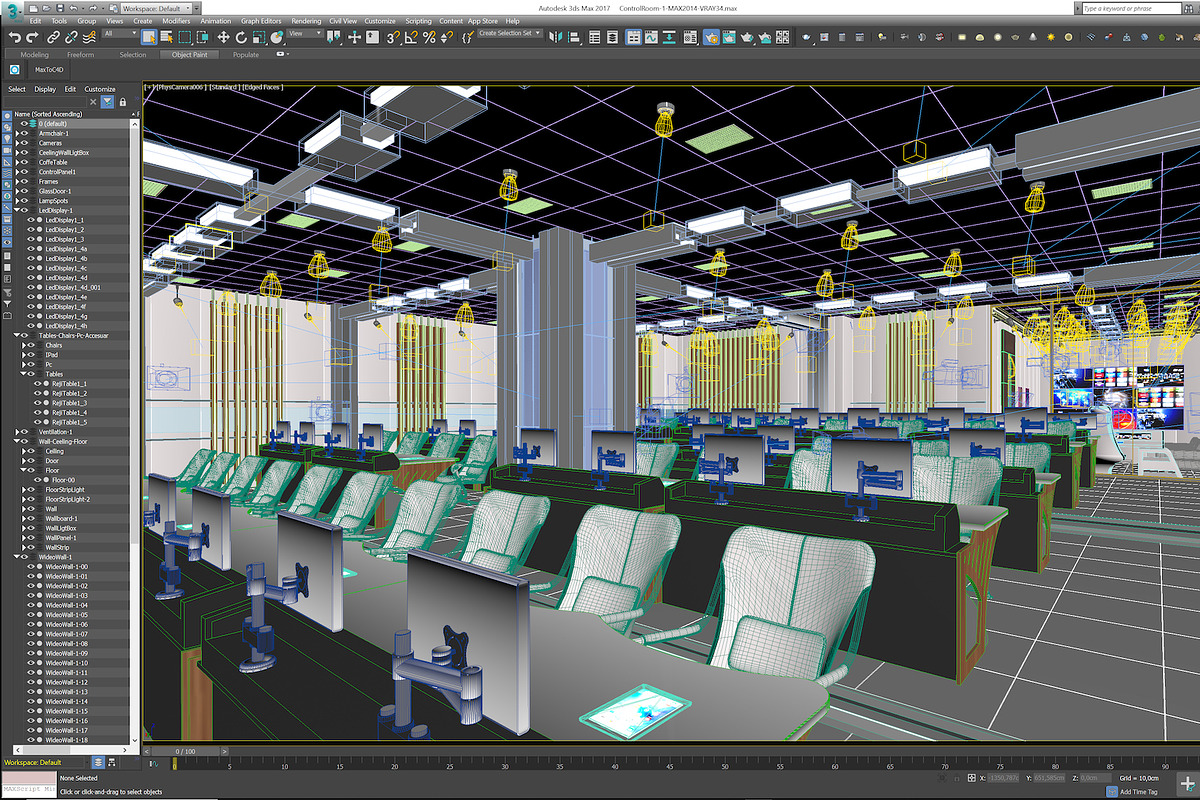
Task: Open the Rendering menu
Action: point(306,20)
